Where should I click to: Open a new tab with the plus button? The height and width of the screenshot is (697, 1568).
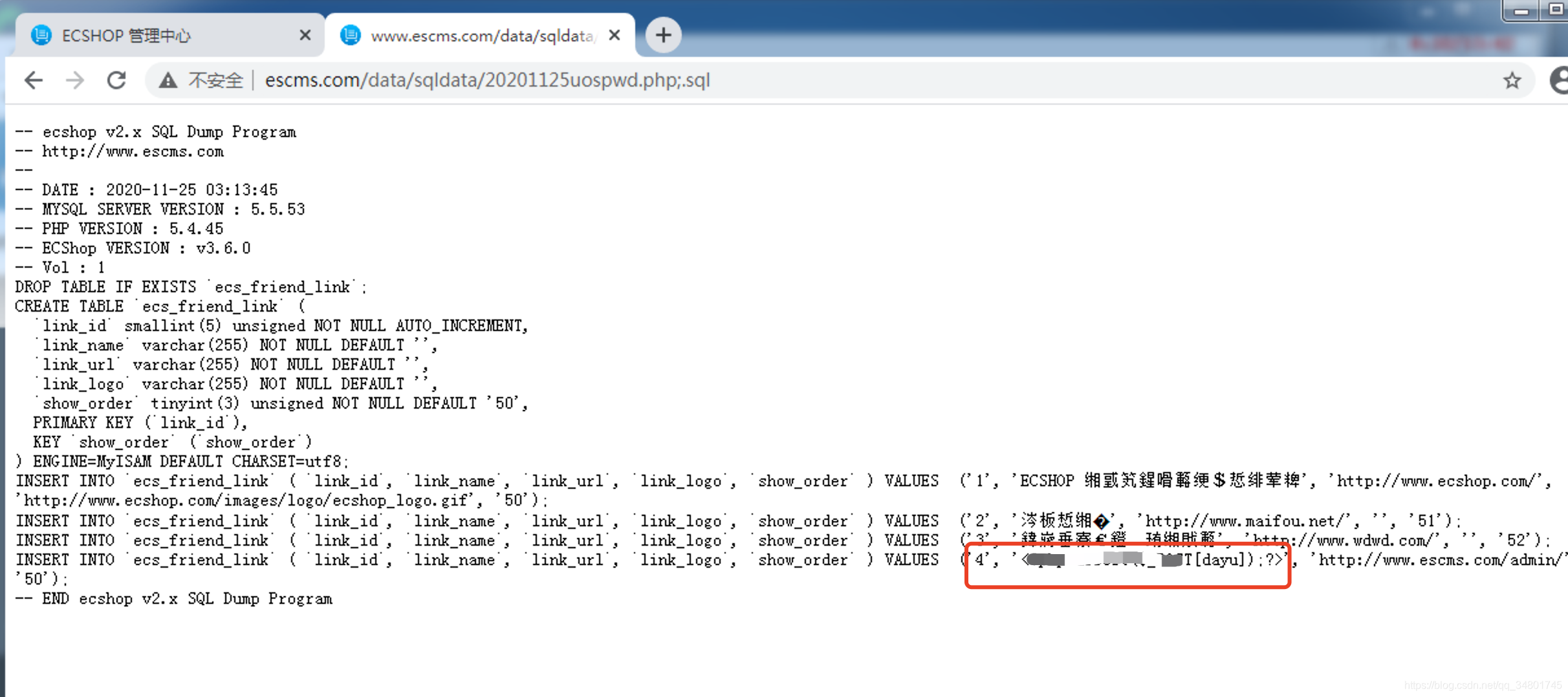(663, 36)
